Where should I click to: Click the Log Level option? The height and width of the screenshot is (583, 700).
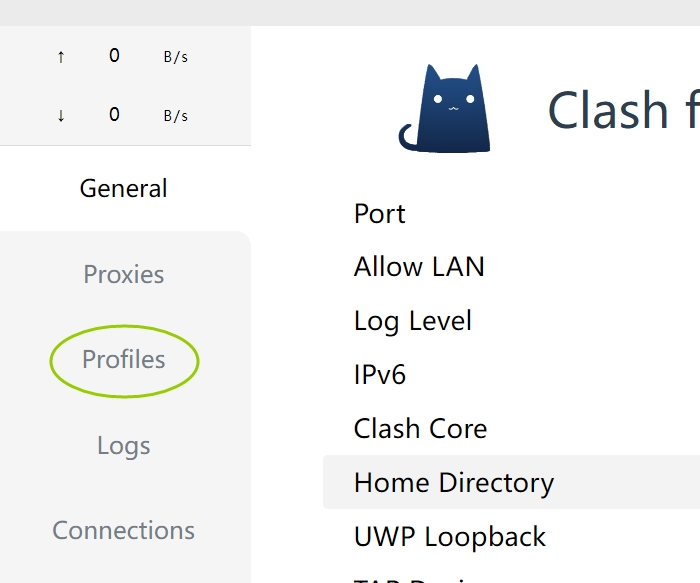pyautogui.click(x=413, y=321)
